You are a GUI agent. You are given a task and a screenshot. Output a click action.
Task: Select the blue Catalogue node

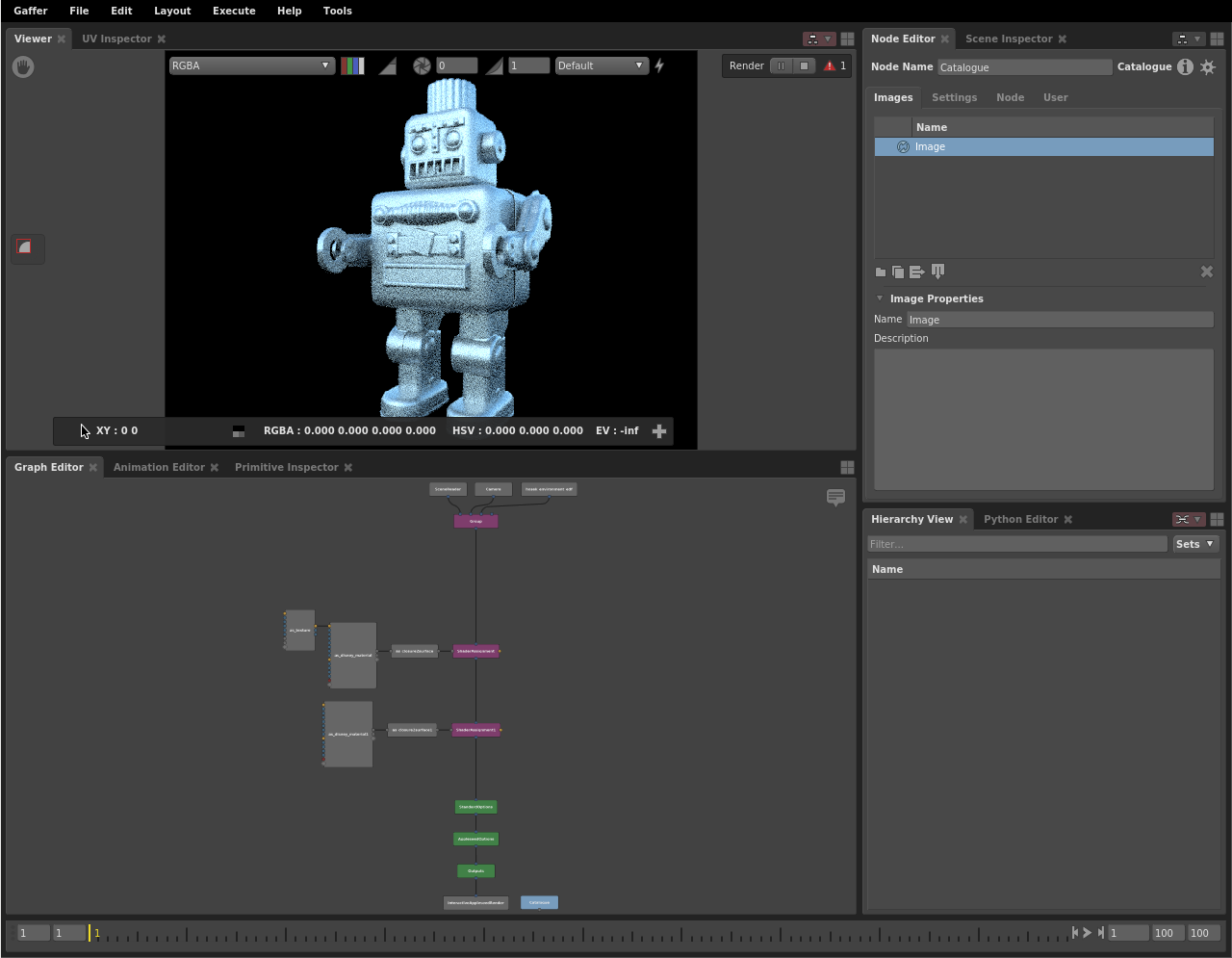(x=539, y=902)
